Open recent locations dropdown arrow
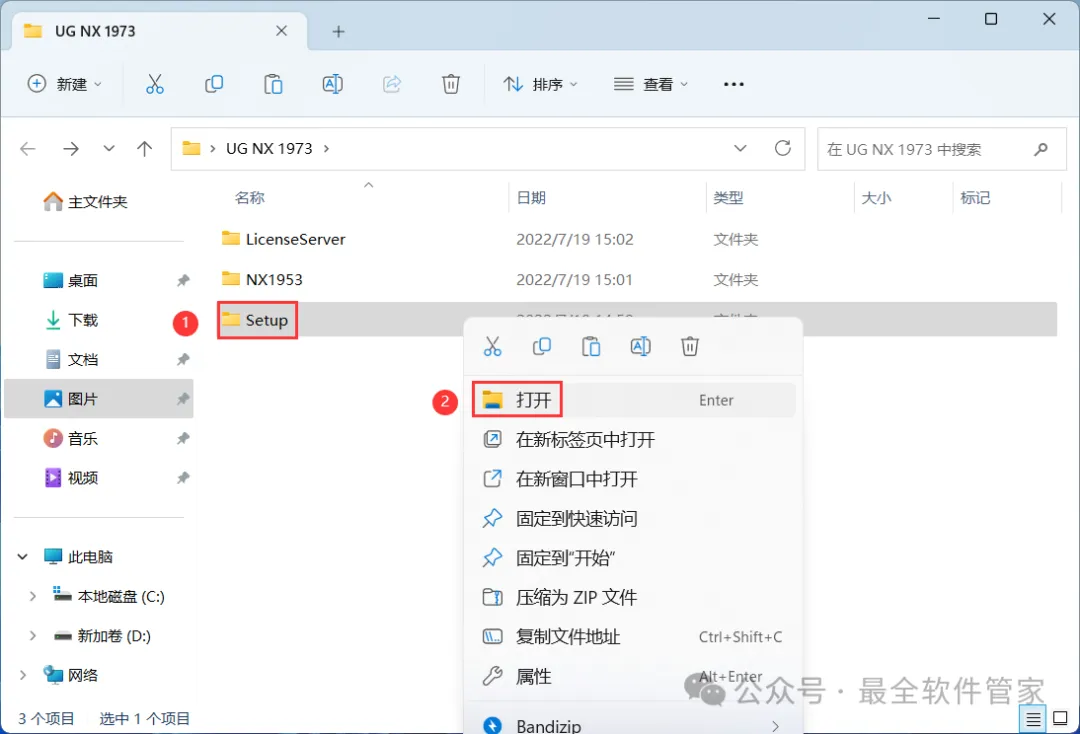 (108, 149)
